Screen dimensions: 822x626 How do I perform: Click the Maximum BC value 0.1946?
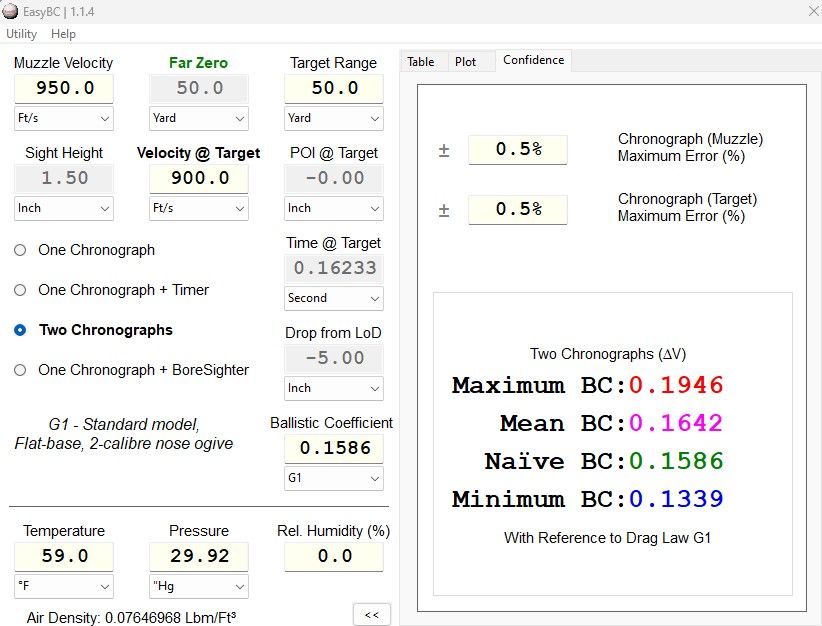point(676,385)
